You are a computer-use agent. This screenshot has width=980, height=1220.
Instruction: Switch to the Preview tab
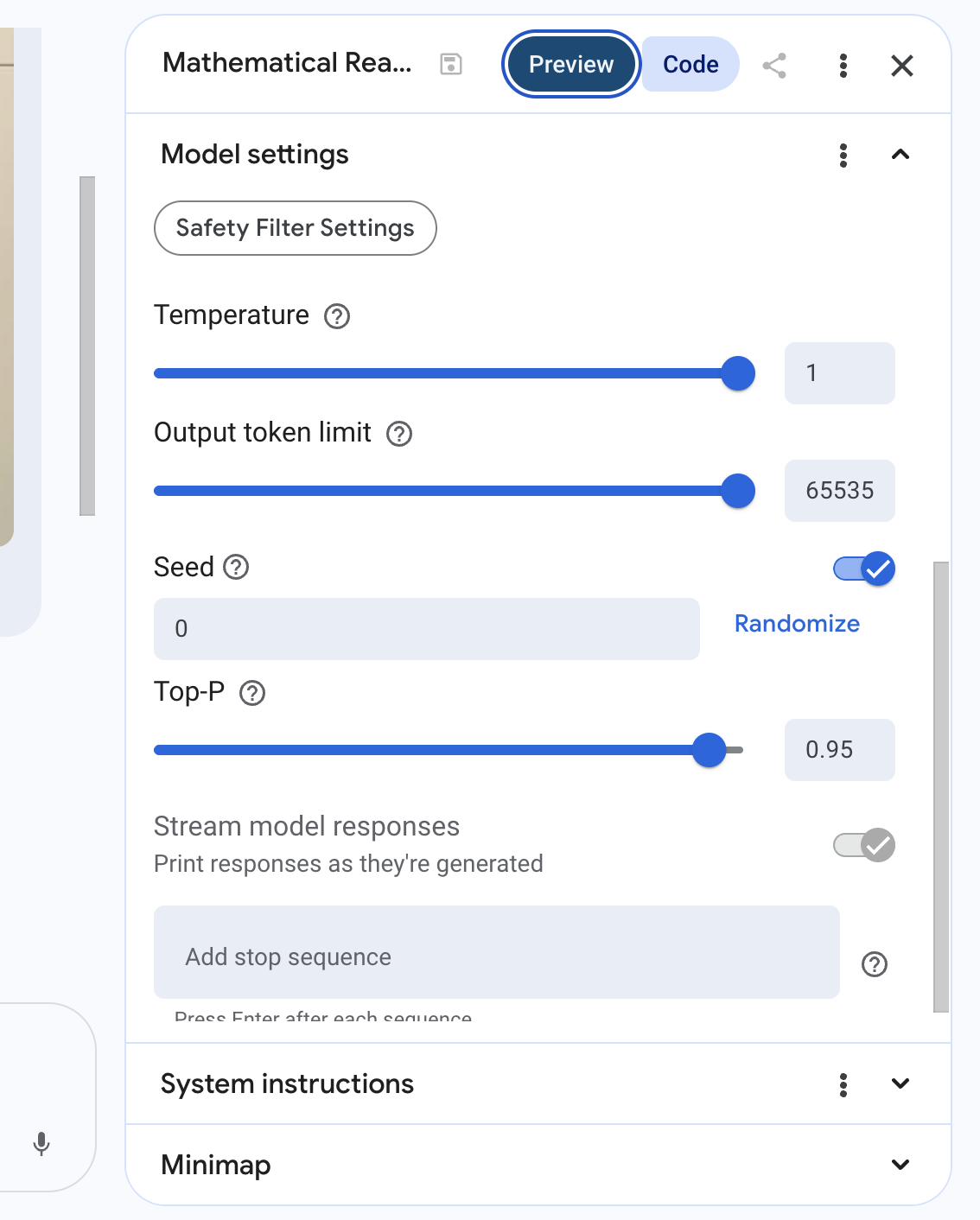(571, 64)
